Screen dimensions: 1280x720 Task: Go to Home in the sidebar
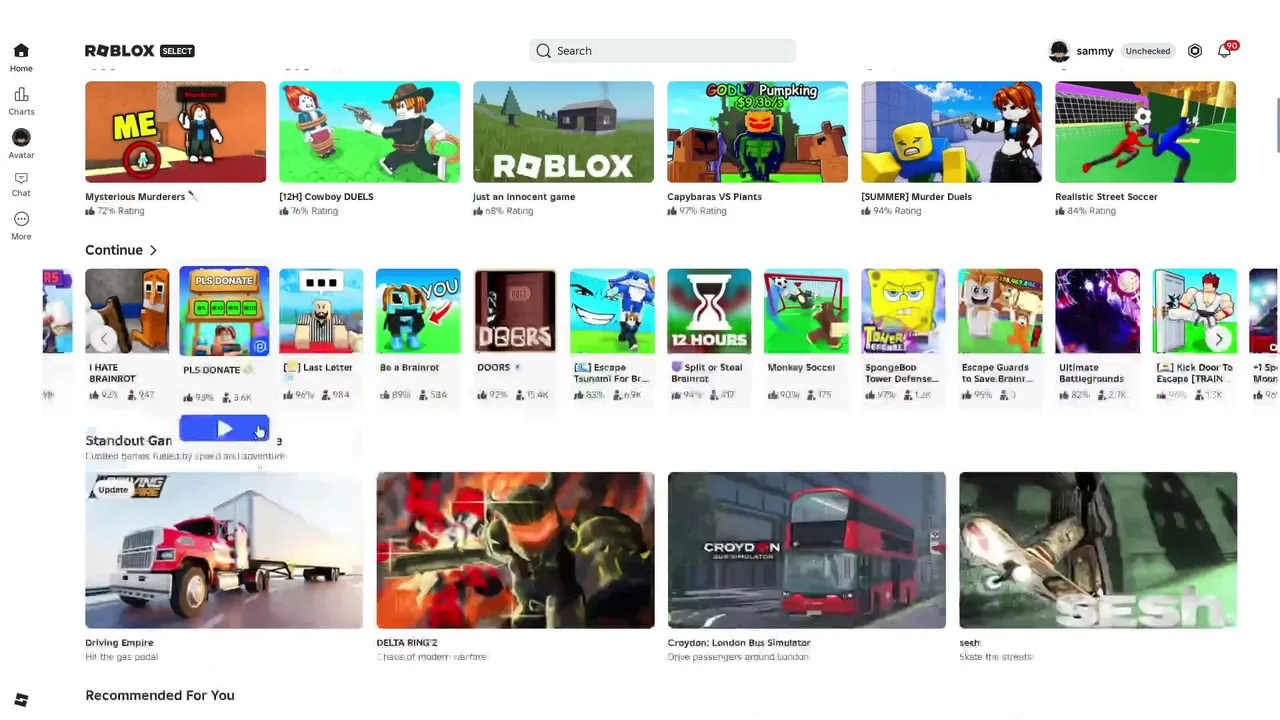coord(21,57)
